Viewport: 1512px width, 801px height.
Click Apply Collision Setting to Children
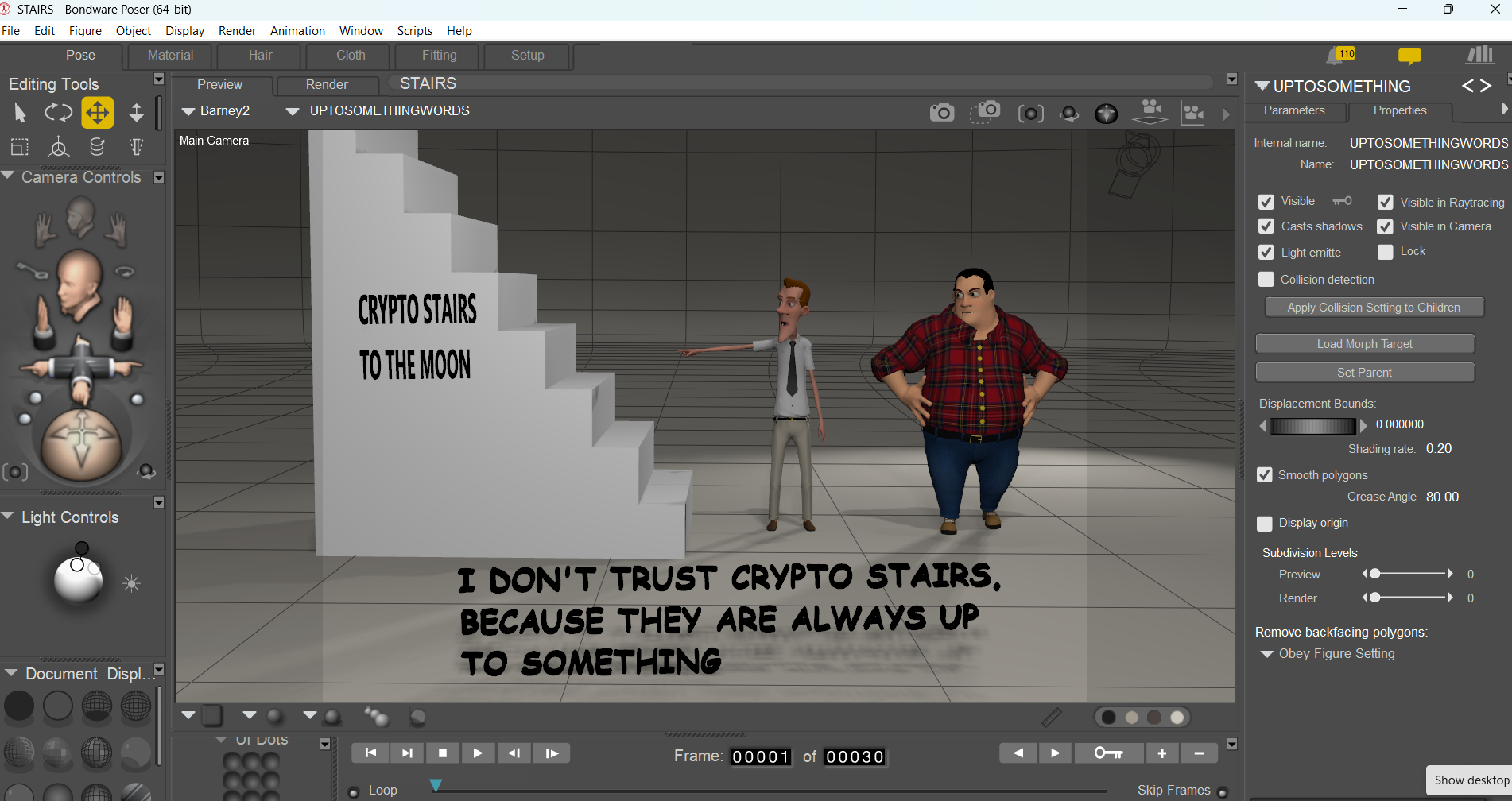tap(1374, 308)
